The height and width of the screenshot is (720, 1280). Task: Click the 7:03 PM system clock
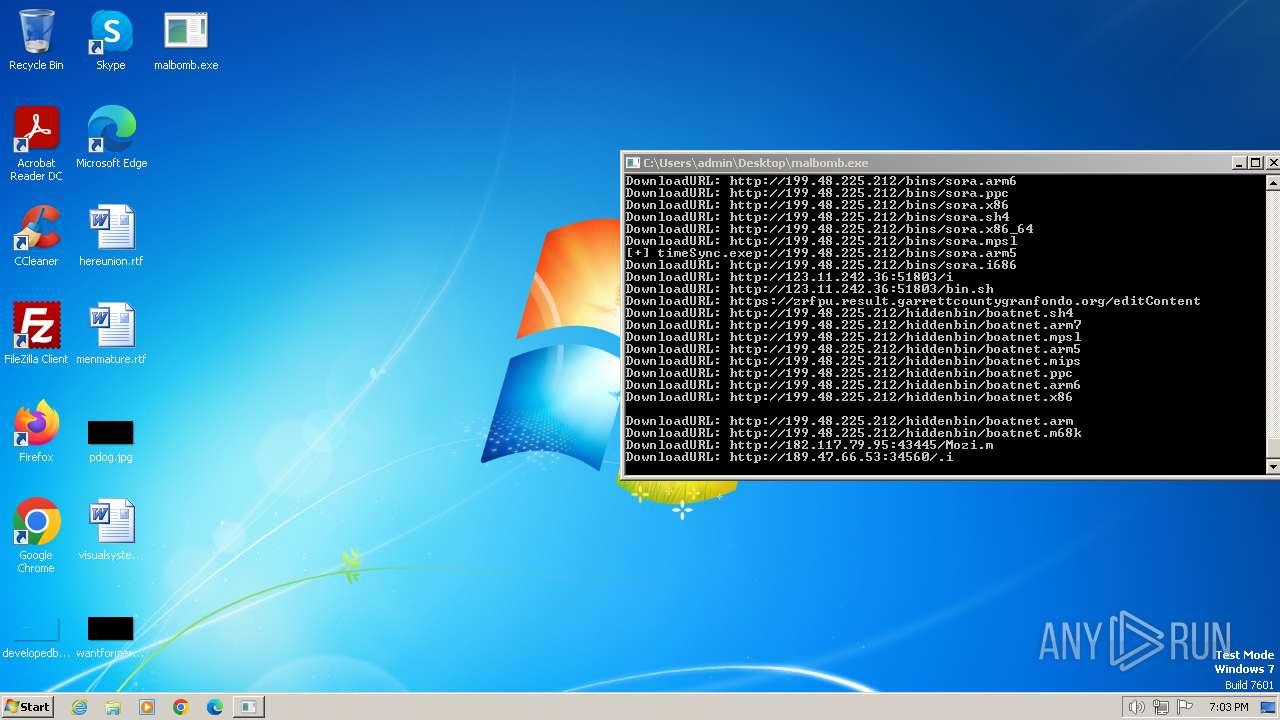pyautogui.click(x=1229, y=707)
